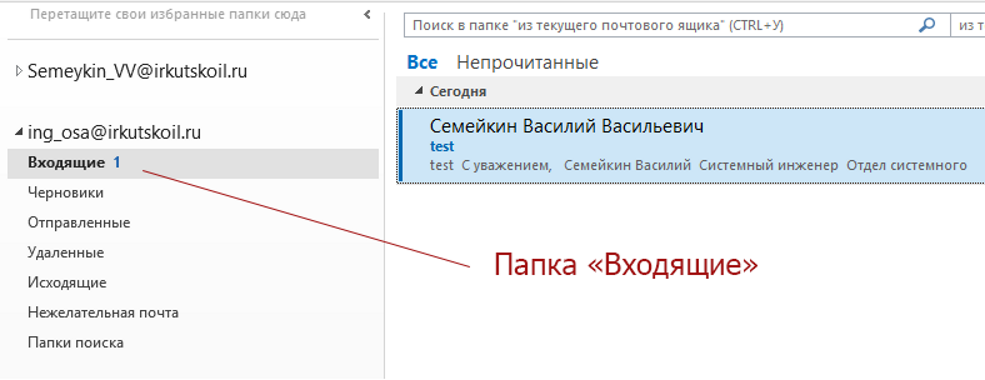
Task: Select the ing_osa@irkutskoil.ru account name
Action: coord(114,133)
